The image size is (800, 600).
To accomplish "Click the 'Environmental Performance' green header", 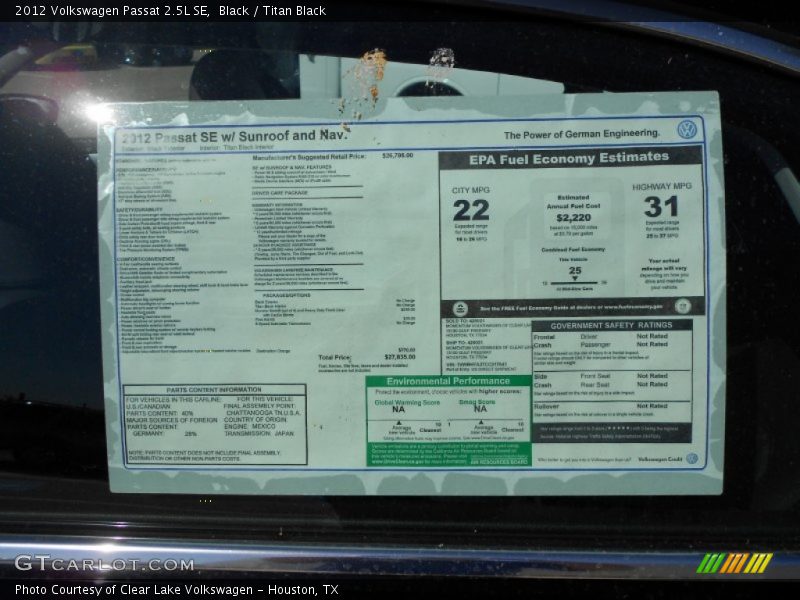I will [448, 381].
